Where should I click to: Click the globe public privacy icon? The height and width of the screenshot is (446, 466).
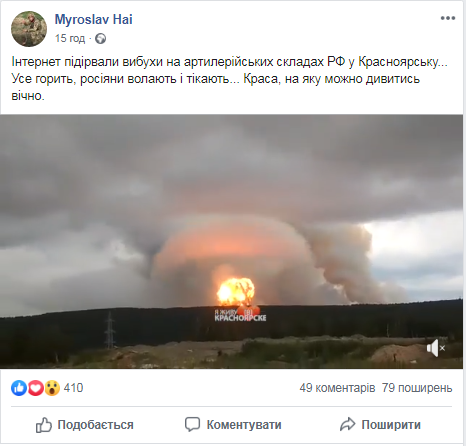coord(100,39)
